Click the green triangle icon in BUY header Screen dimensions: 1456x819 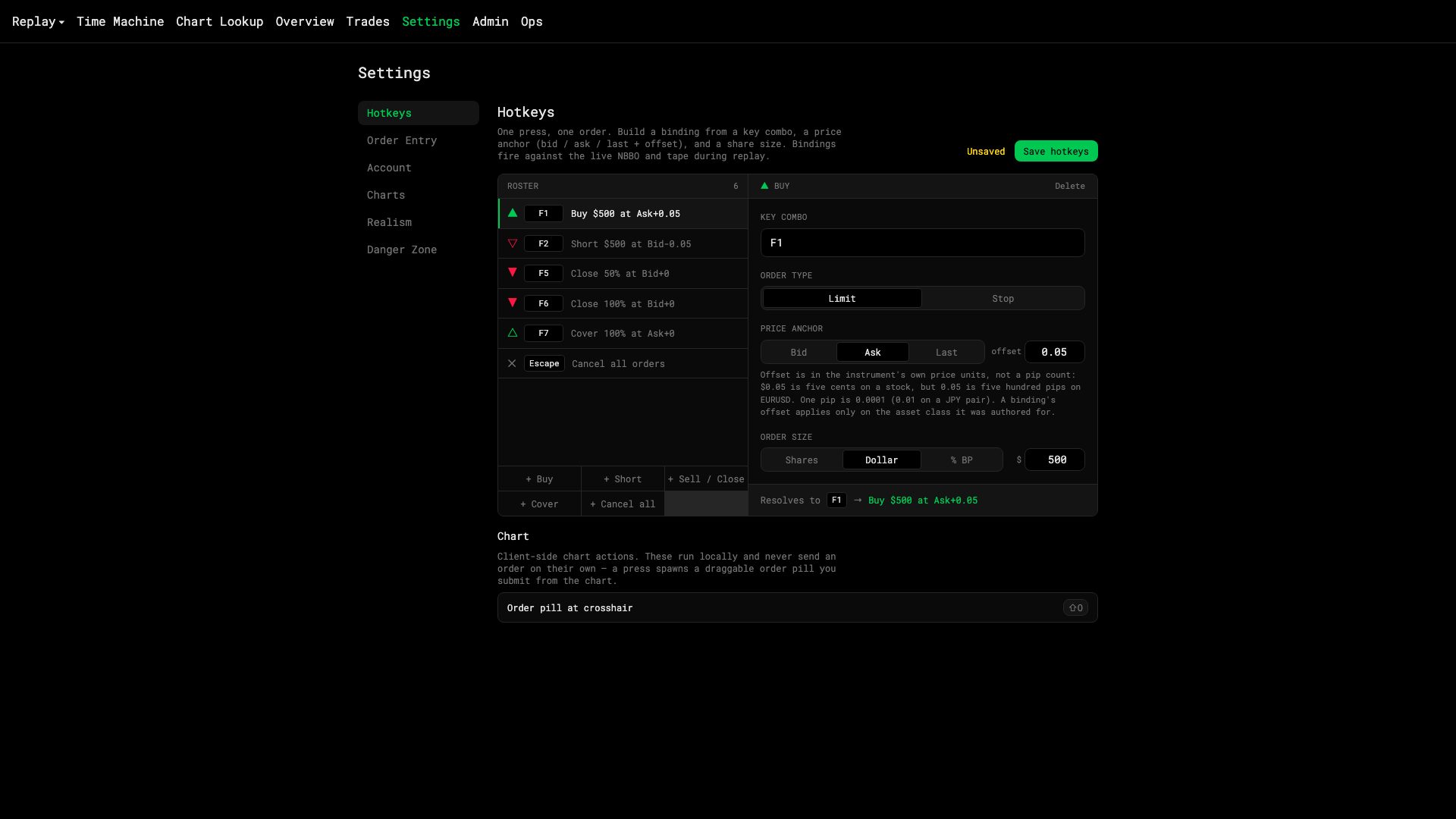click(764, 186)
